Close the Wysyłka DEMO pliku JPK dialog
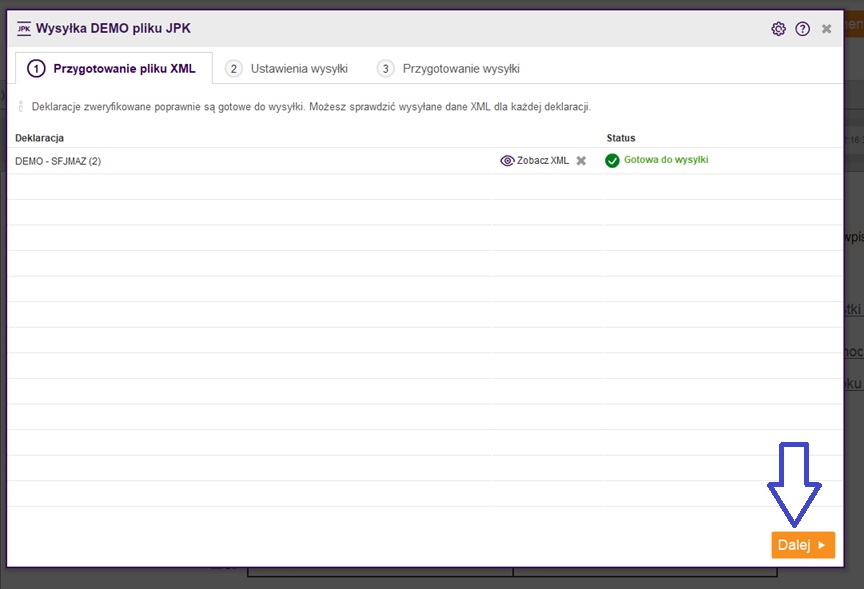 826,29
